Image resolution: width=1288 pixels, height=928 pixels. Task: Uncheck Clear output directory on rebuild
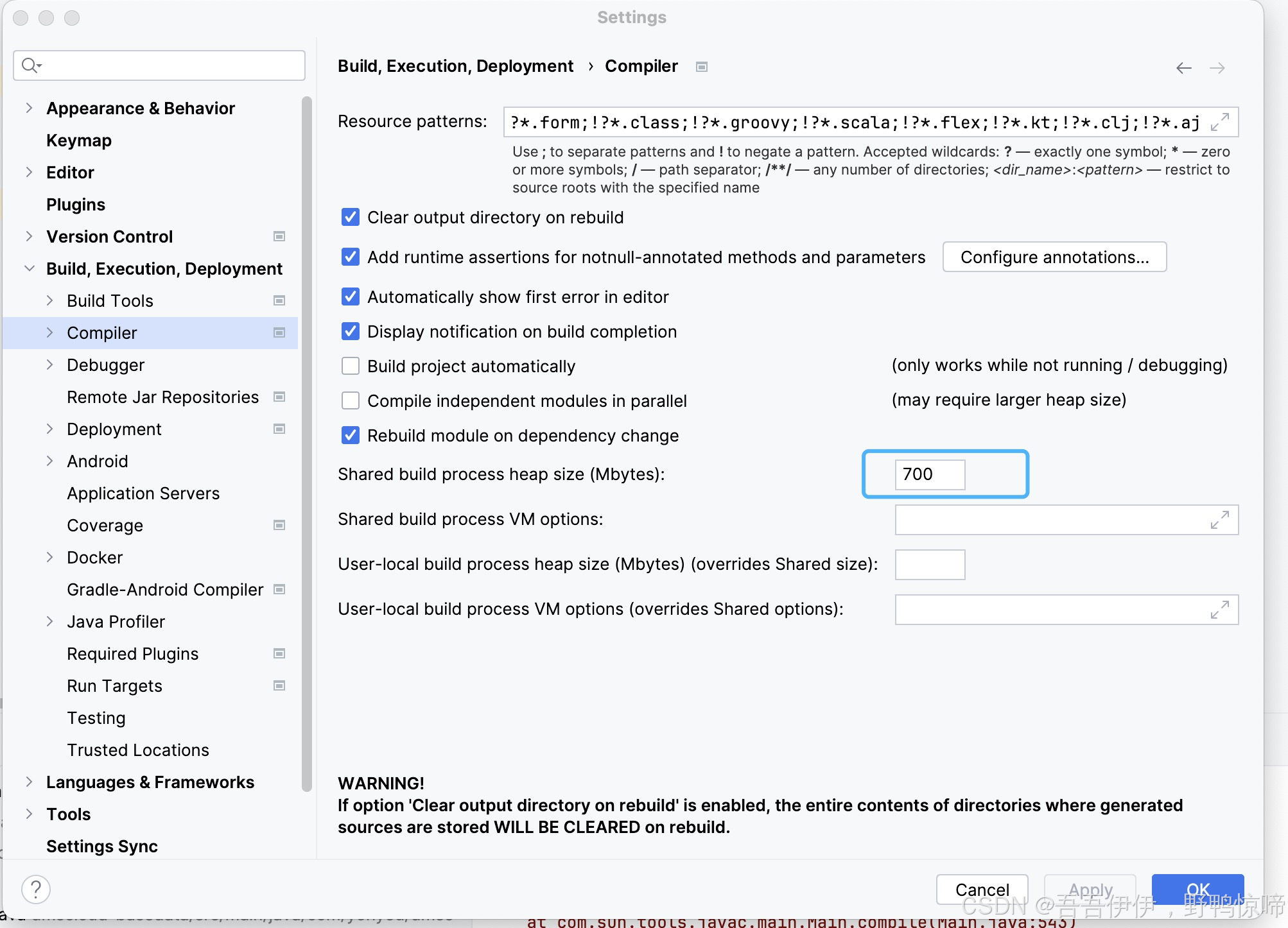point(351,217)
